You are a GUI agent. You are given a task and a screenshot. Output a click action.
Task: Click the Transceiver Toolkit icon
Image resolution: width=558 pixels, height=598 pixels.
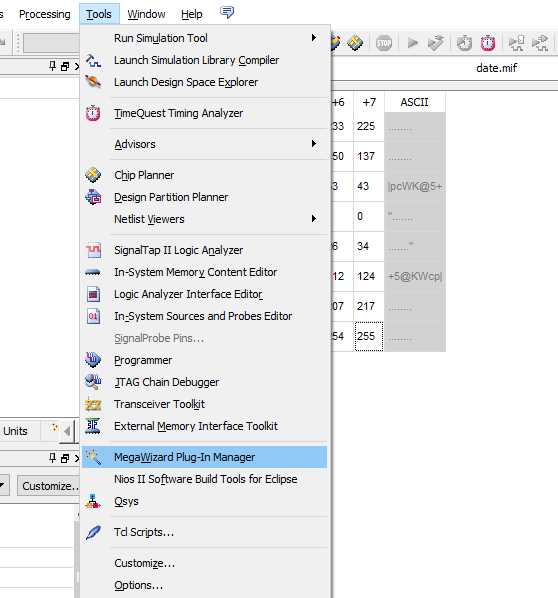click(x=93, y=404)
